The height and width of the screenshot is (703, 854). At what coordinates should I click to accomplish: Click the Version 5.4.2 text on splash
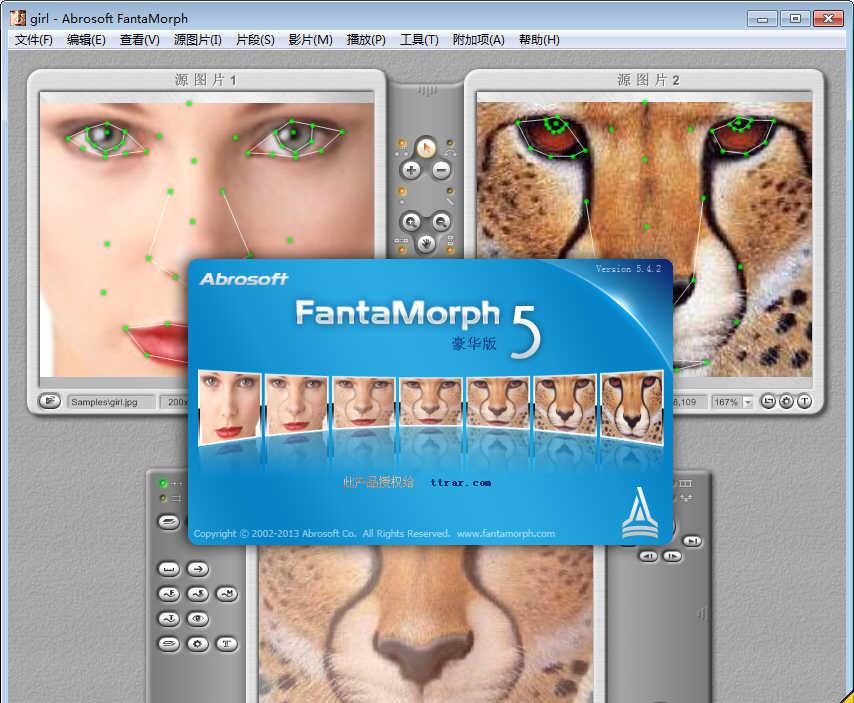(628, 268)
